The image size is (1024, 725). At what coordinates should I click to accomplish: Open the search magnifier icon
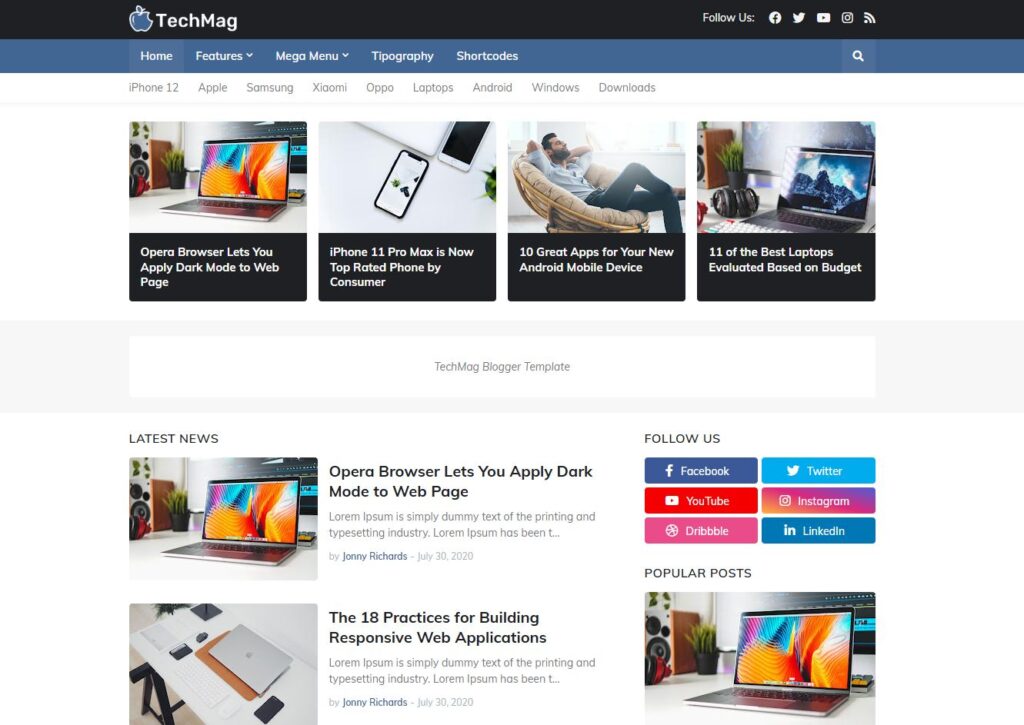coord(858,56)
